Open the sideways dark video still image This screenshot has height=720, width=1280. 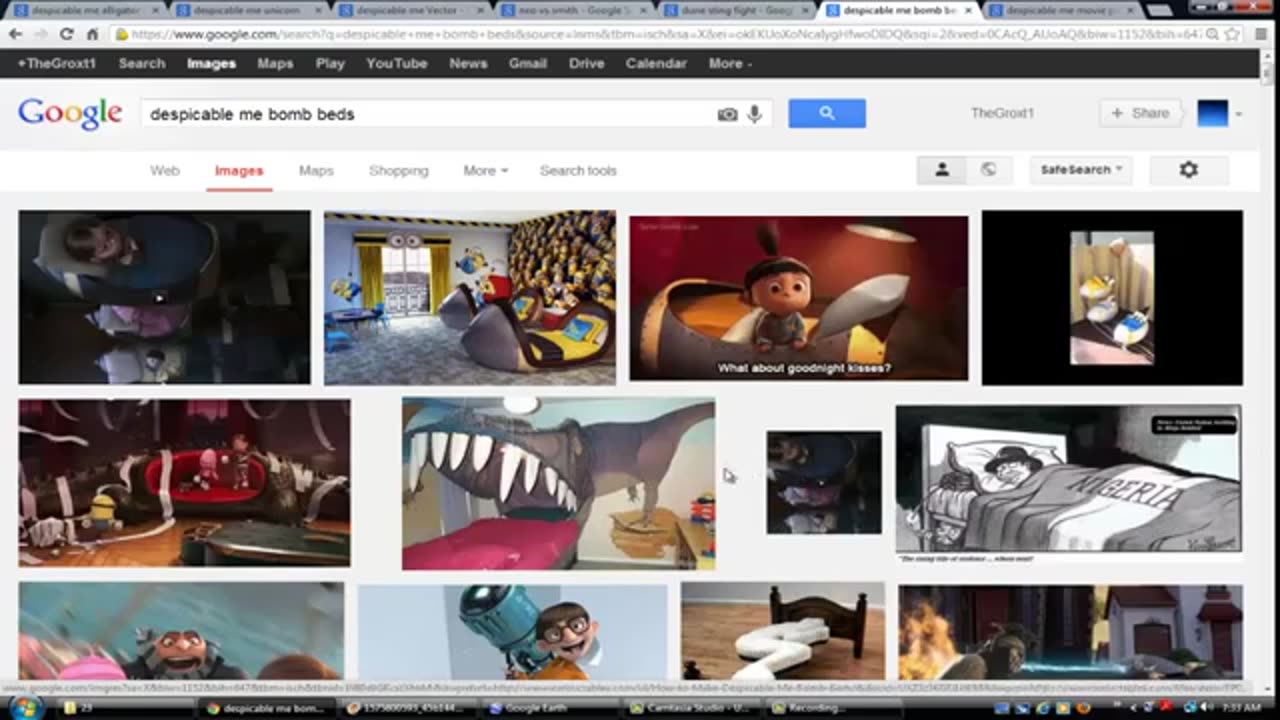pos(164,297)
